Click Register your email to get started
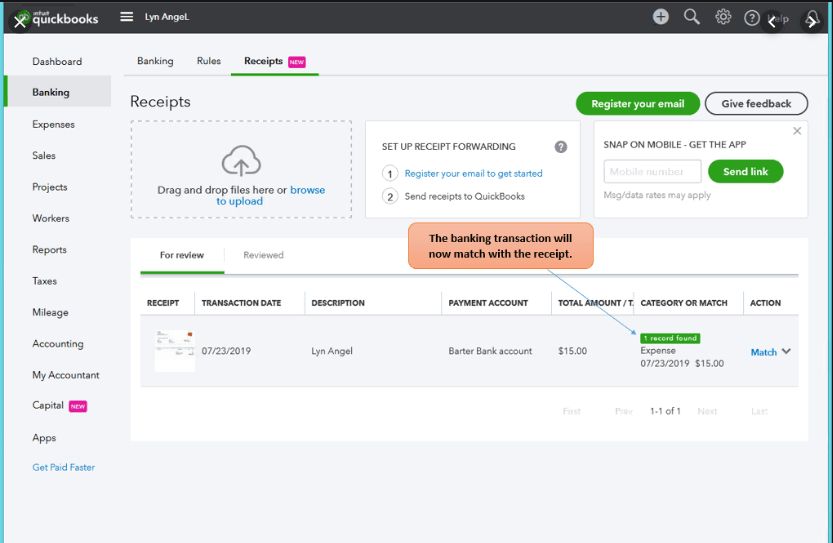This screenshot has width=833, height=543. coord(473,174)
